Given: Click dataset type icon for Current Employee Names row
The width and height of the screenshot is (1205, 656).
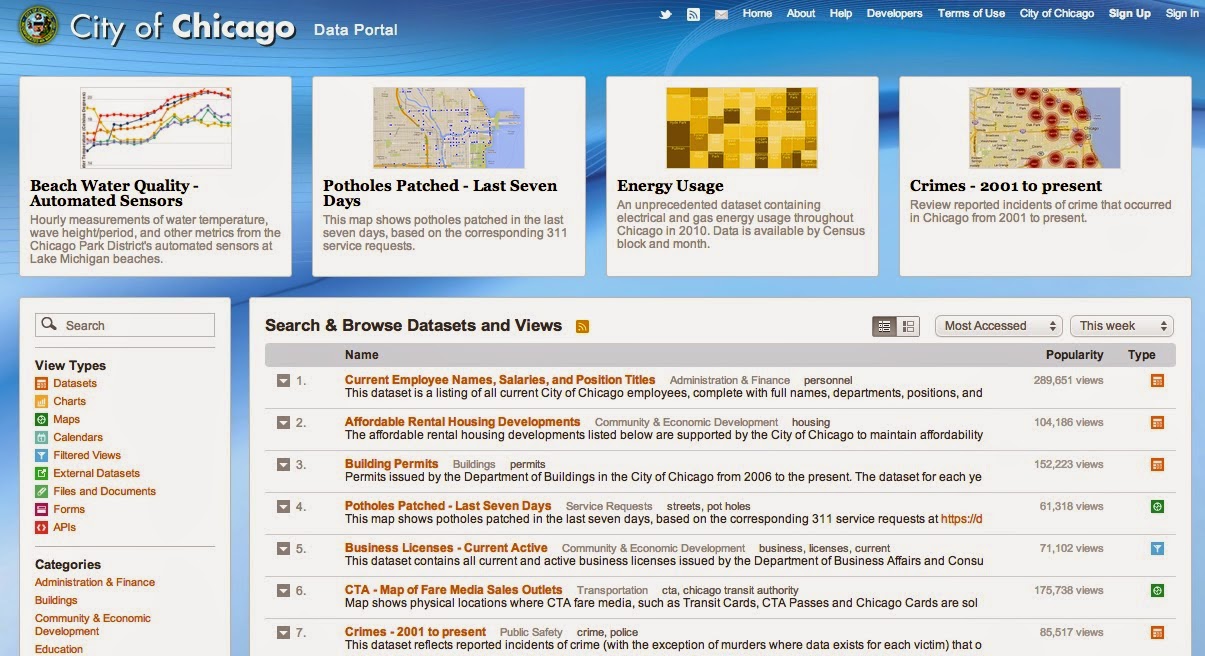Looking at the screenshot, I should pos(1157,381).
